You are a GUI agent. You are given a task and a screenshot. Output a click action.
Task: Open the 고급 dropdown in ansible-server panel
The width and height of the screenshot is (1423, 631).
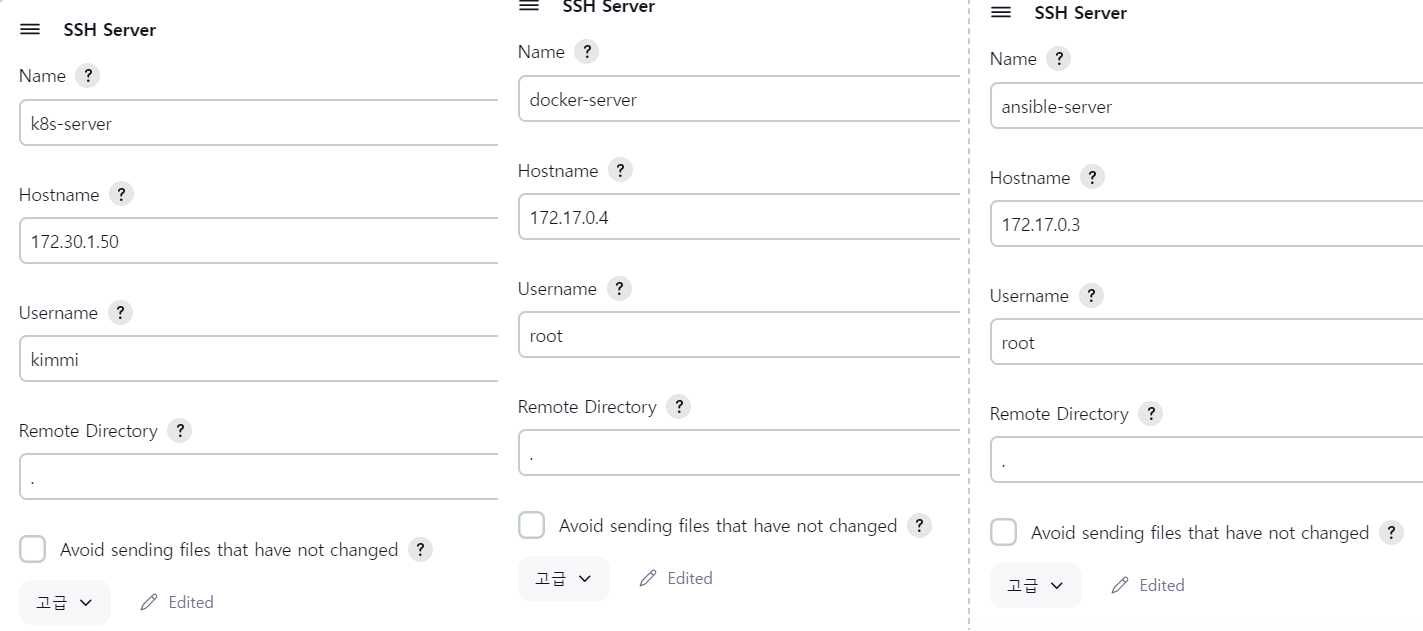coord(1035,585)
